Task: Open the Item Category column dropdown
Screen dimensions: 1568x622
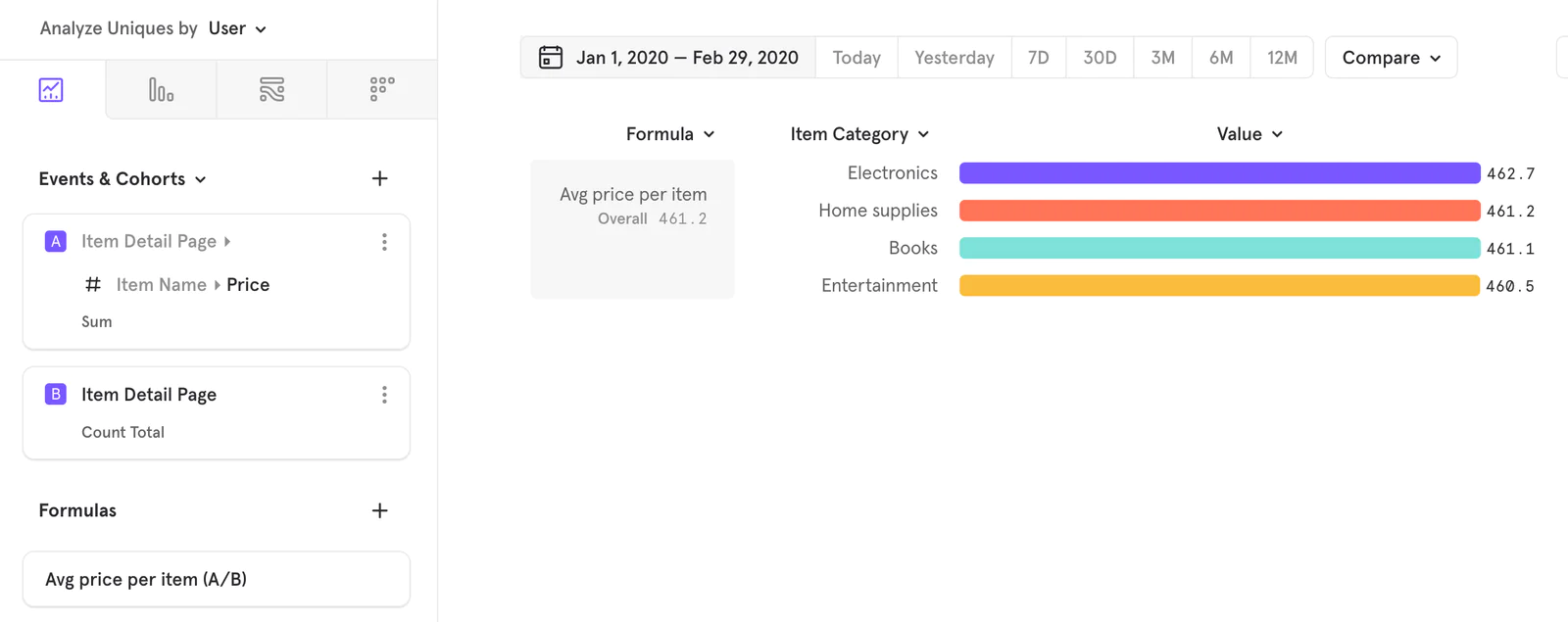Action: 859,133
